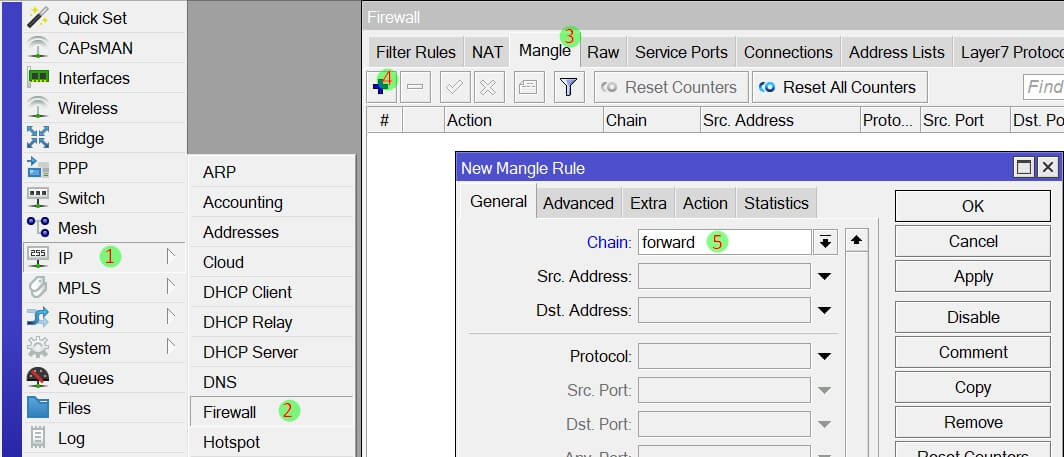Image resolution: width=1064 pixels, height=457 pixels.
Task: Click the Reset All Counters button
Action: [839, 87]
